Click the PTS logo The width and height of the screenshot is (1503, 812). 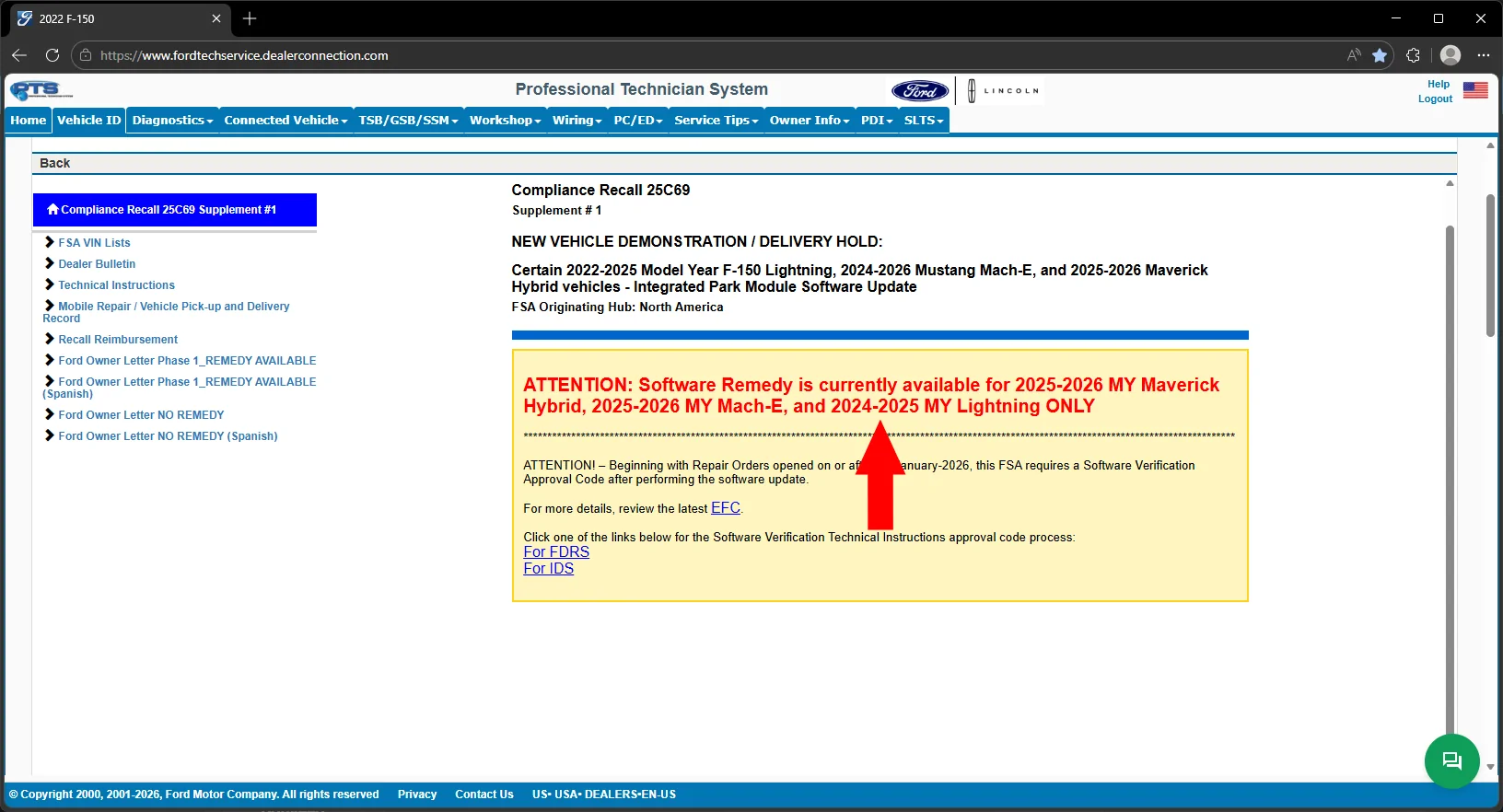pyautogui.click(x=41, y=90)
